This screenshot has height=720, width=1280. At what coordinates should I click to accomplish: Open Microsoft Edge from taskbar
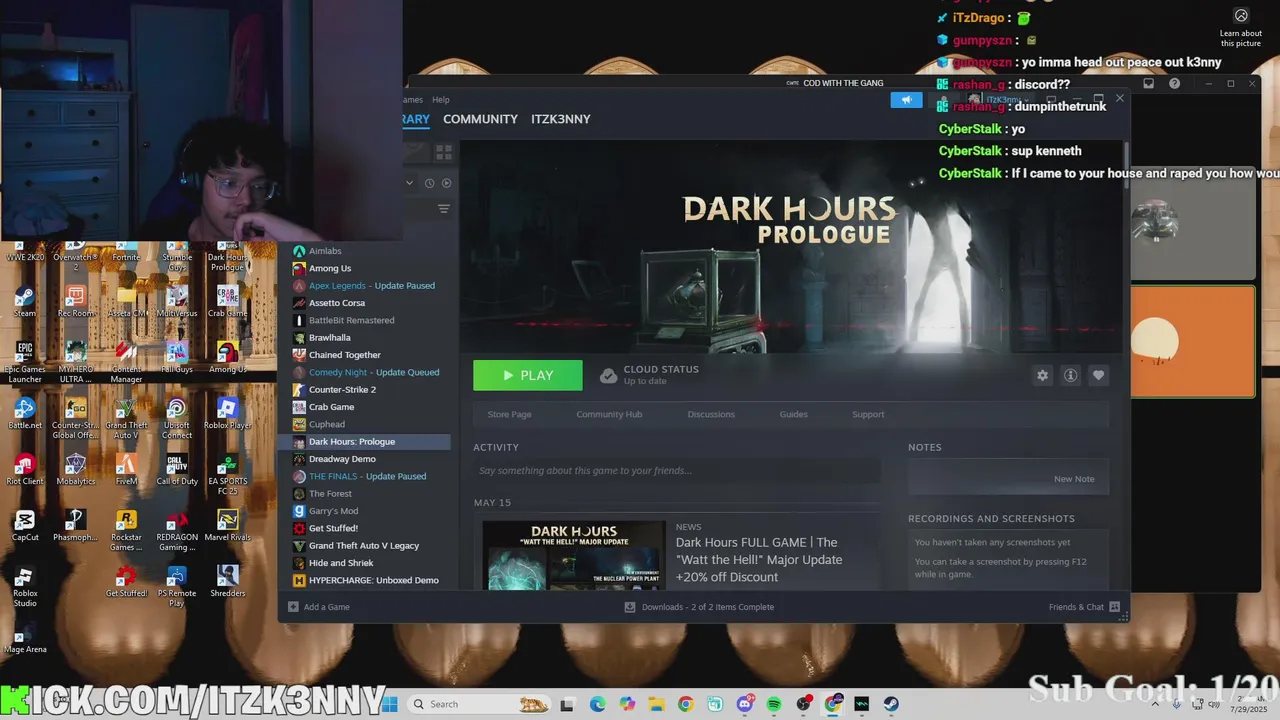pyautogui.click(x=598, y=704)
